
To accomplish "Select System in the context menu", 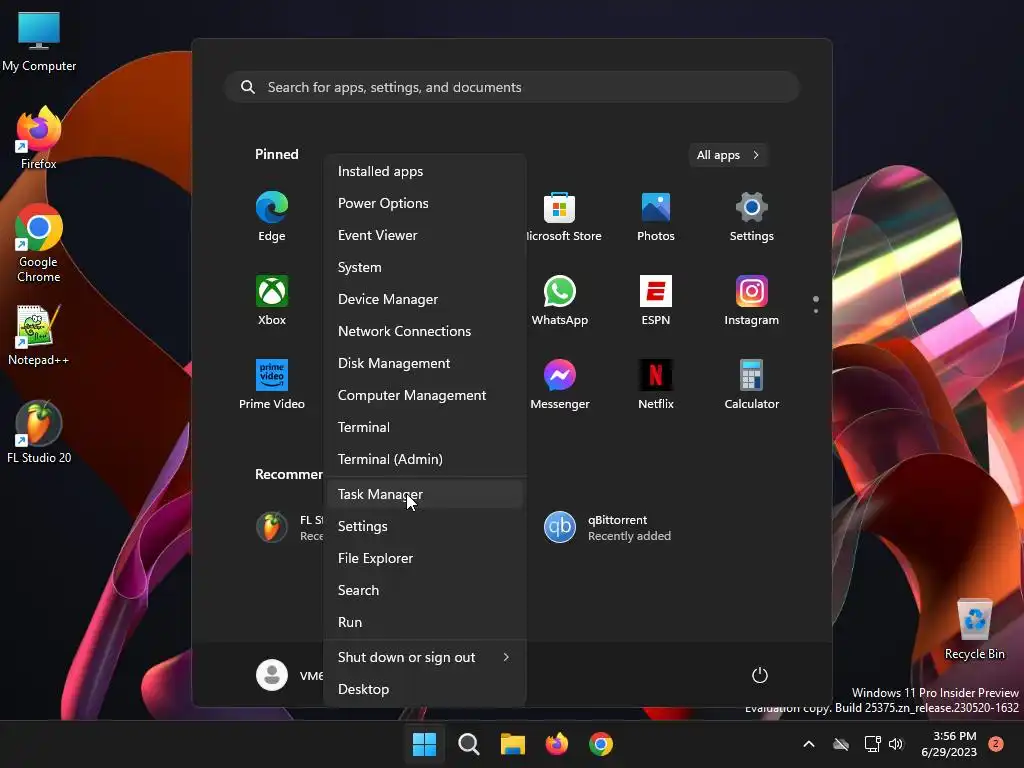I will pos(425,267).
